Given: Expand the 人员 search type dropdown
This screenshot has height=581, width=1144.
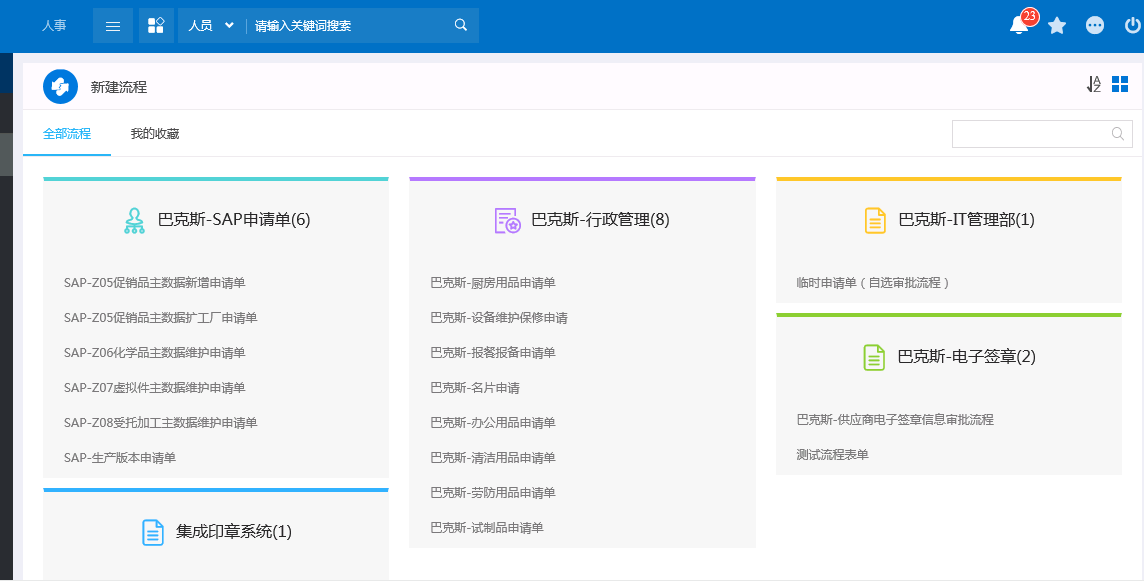Looking at the screenshot, I should click(x=211, y=26).
